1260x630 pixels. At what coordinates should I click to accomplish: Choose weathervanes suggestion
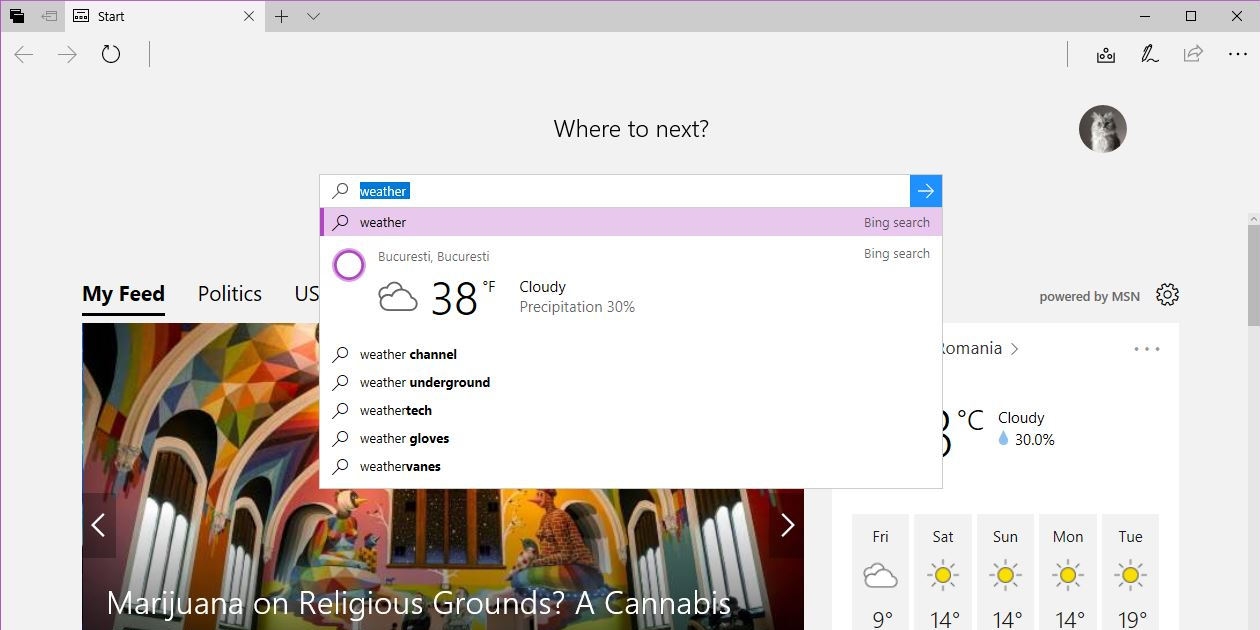click(631, 466)
